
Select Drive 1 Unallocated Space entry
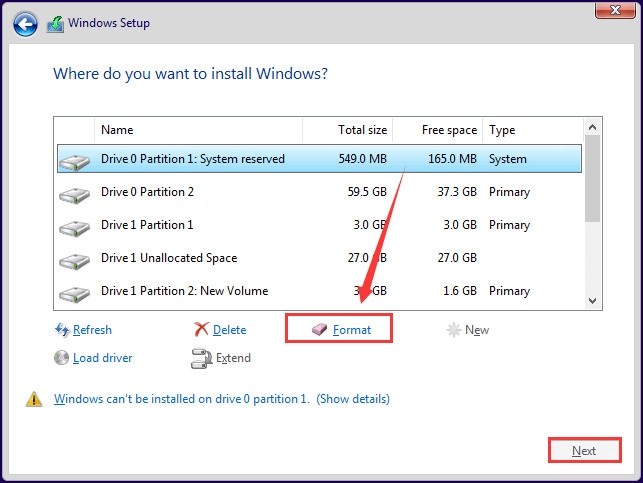tap(319, 257)
